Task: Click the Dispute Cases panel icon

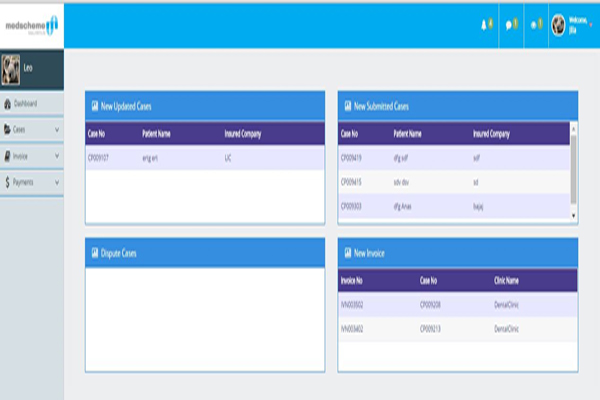Action: (x=94, y=253)
